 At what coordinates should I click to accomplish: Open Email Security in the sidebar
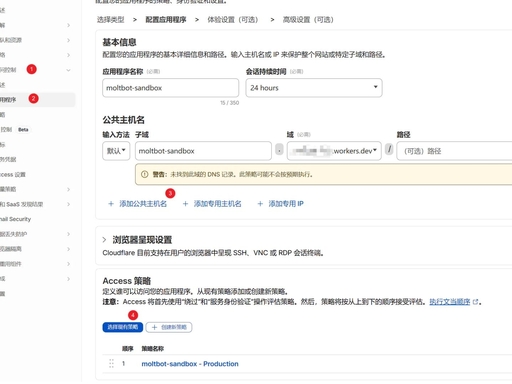click(15, 219)
